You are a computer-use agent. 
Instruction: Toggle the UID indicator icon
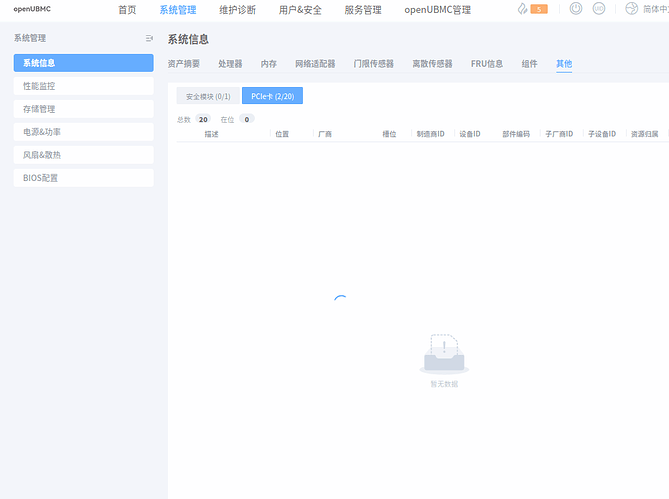[599, 9]
